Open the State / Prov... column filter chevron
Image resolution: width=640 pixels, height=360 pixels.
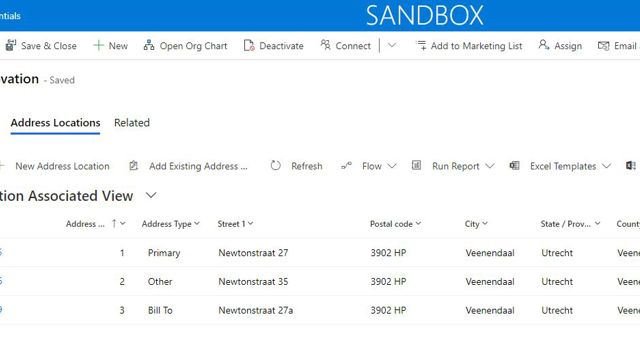tap(598, 223)
